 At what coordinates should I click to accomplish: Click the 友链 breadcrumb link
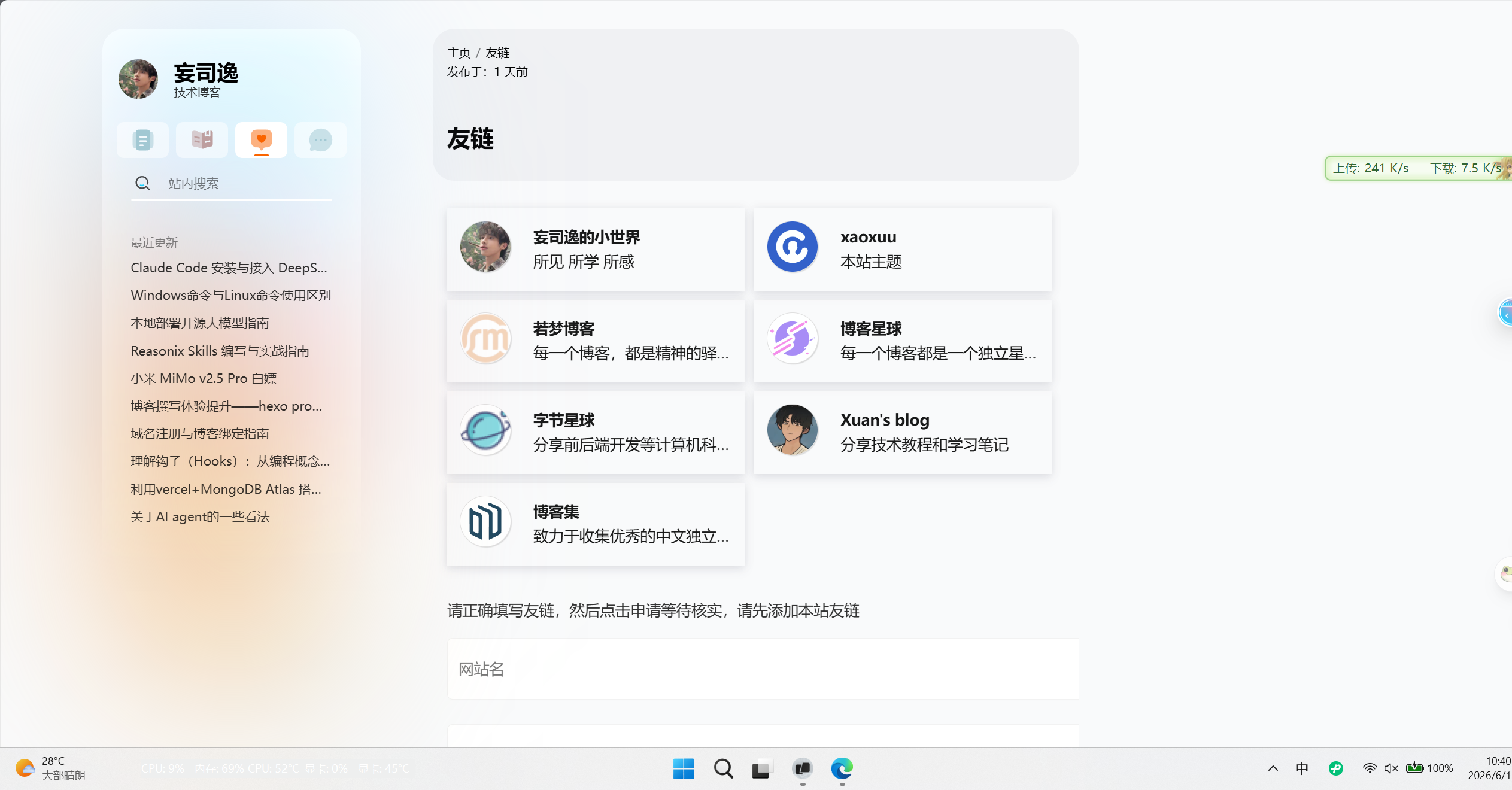tap(497, 53)
